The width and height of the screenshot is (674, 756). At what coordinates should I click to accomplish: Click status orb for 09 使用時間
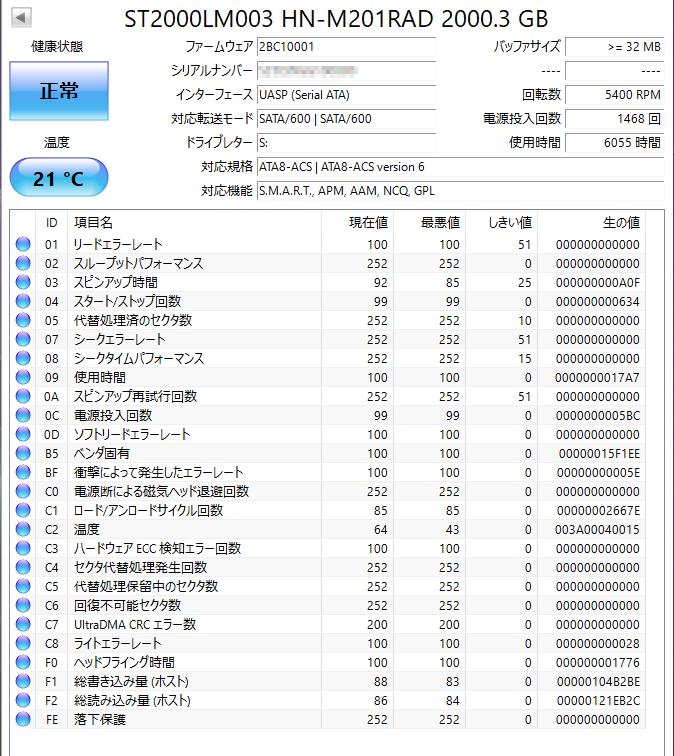tap(23, 378)
